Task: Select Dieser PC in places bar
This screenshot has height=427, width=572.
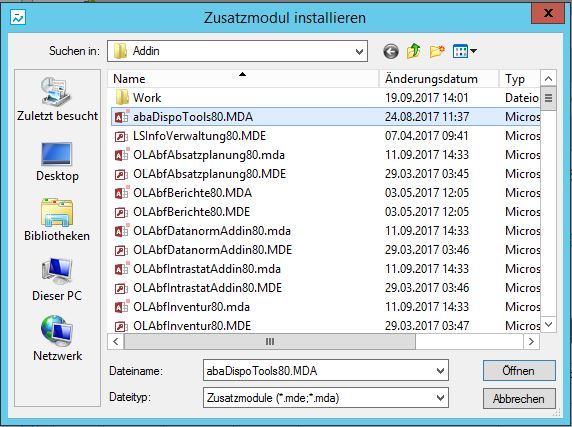Action: point(57,280)
